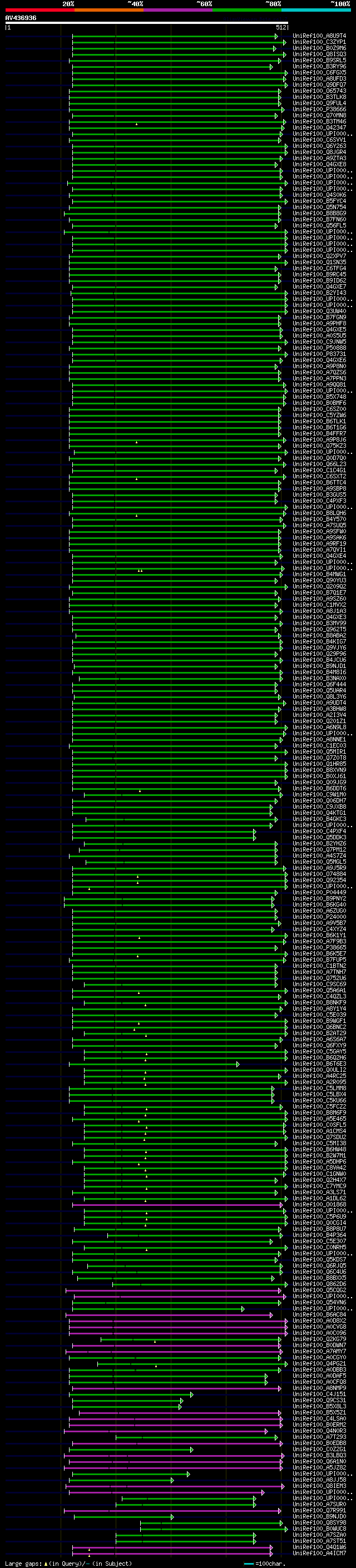Click the cyan =100char. scale legend
Screen dimensions: 356x1568
pyautogui.click(x=264, y=1564)
